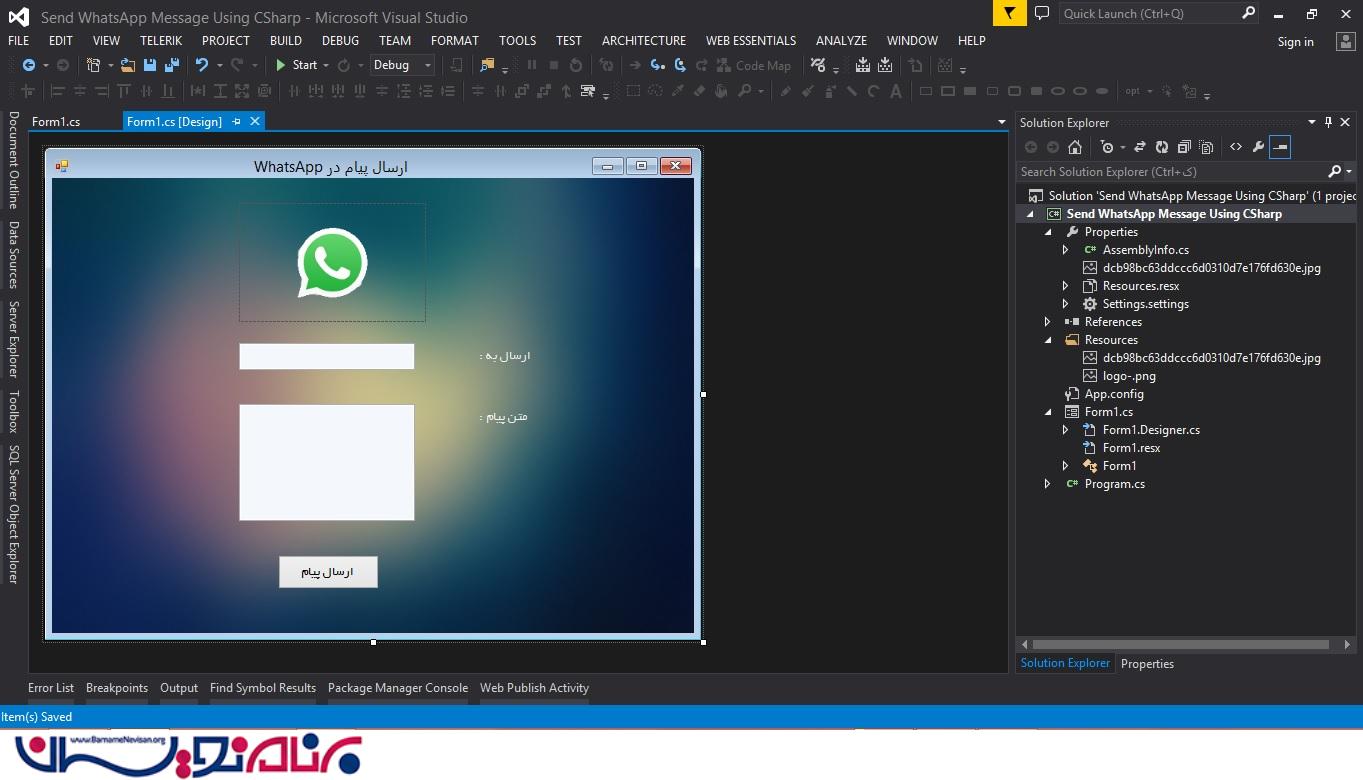Click the Save All toolbar icon

point(171,65)
